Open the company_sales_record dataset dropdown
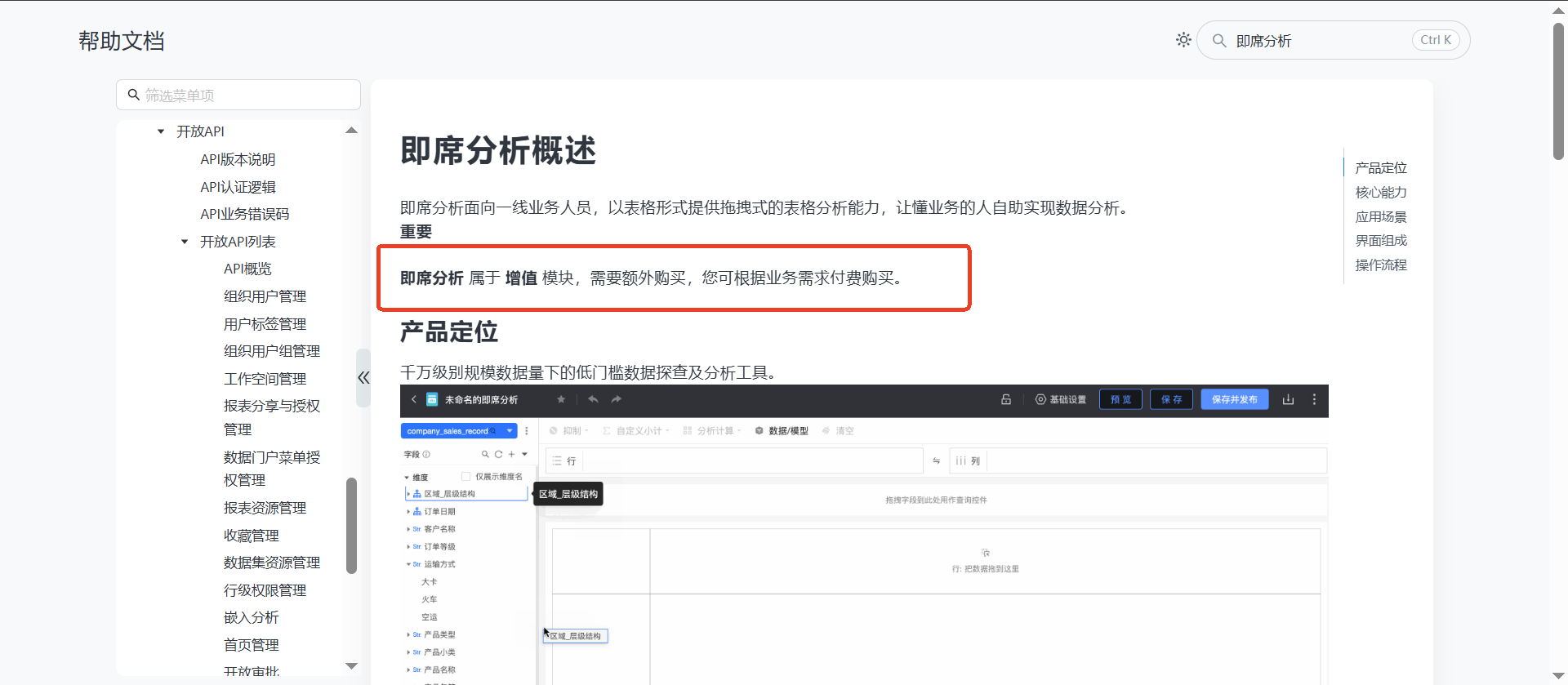 tap(510, 431)
